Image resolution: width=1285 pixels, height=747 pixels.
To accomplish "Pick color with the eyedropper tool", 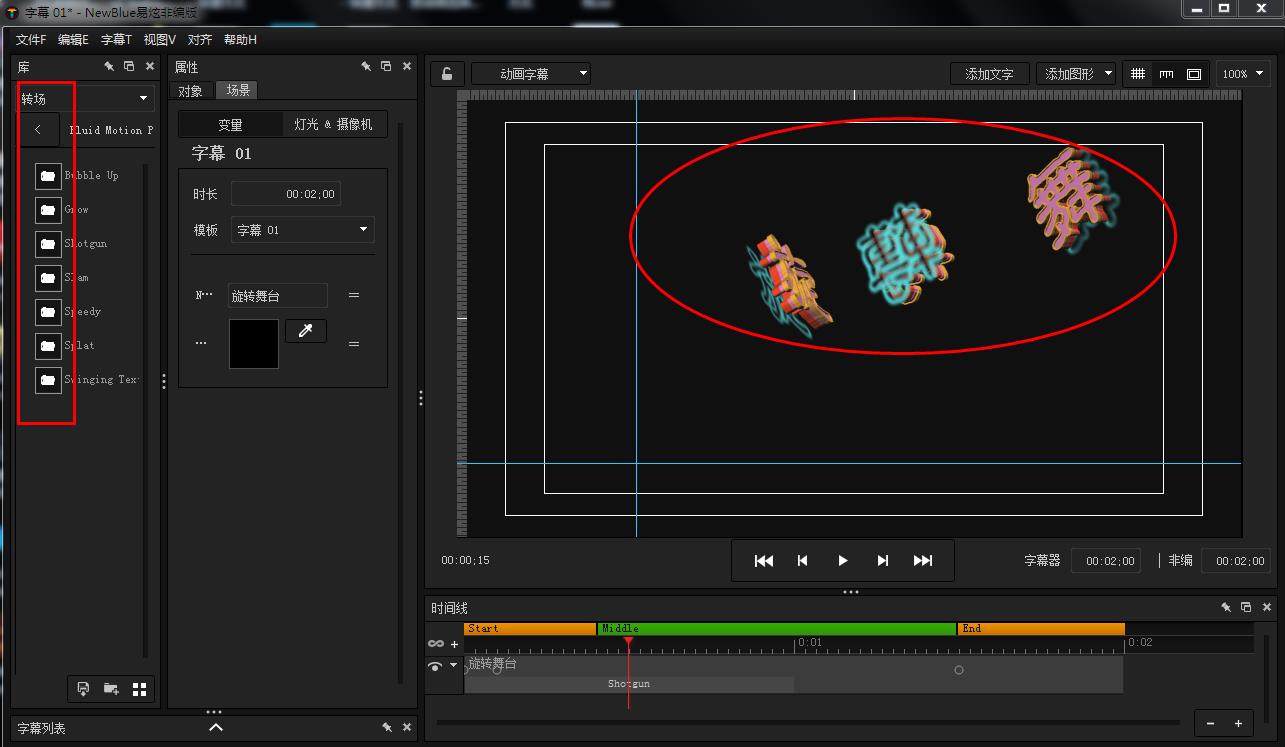I will 306,331.
